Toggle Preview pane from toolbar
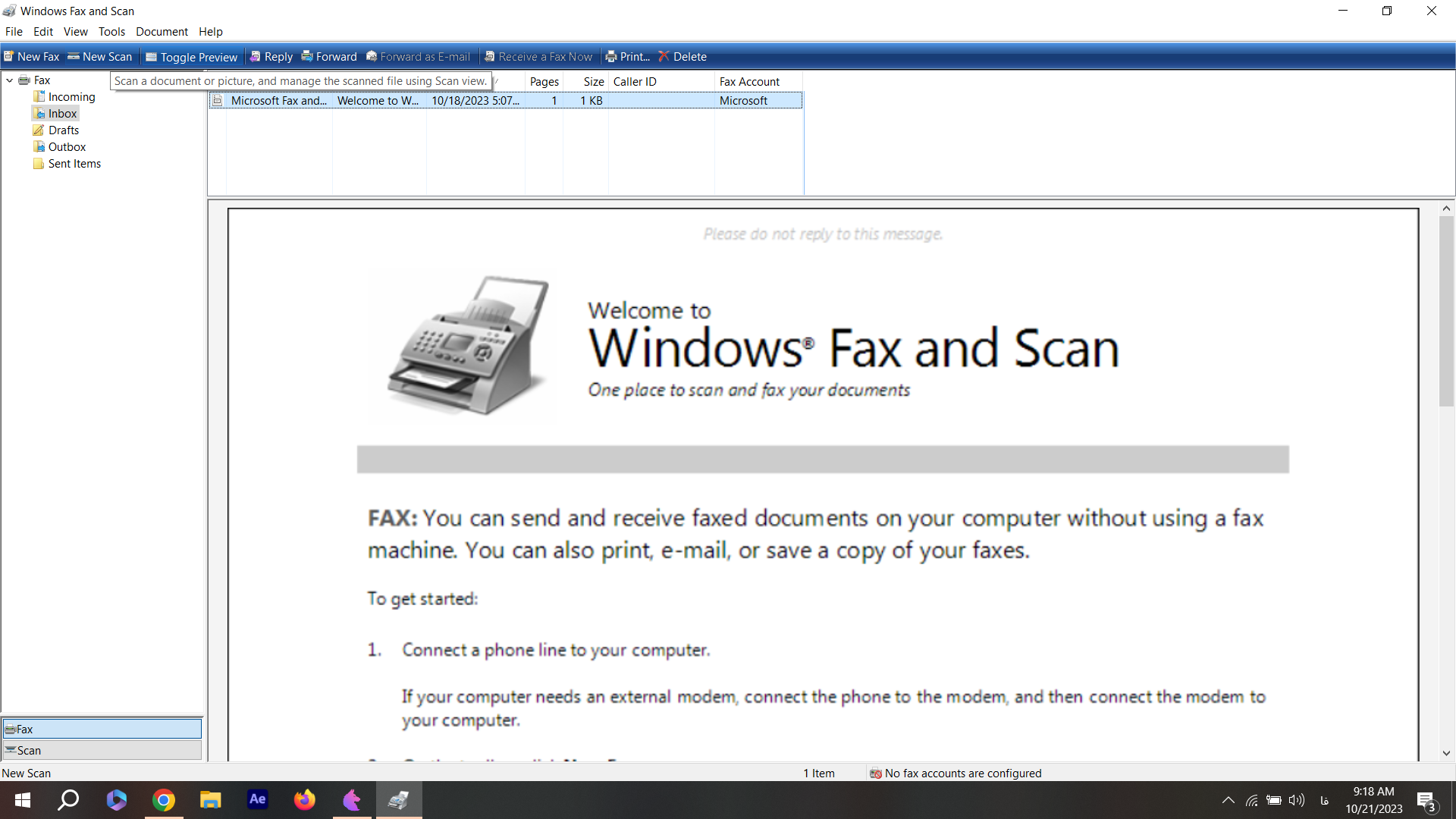 (x=191, y=57)
